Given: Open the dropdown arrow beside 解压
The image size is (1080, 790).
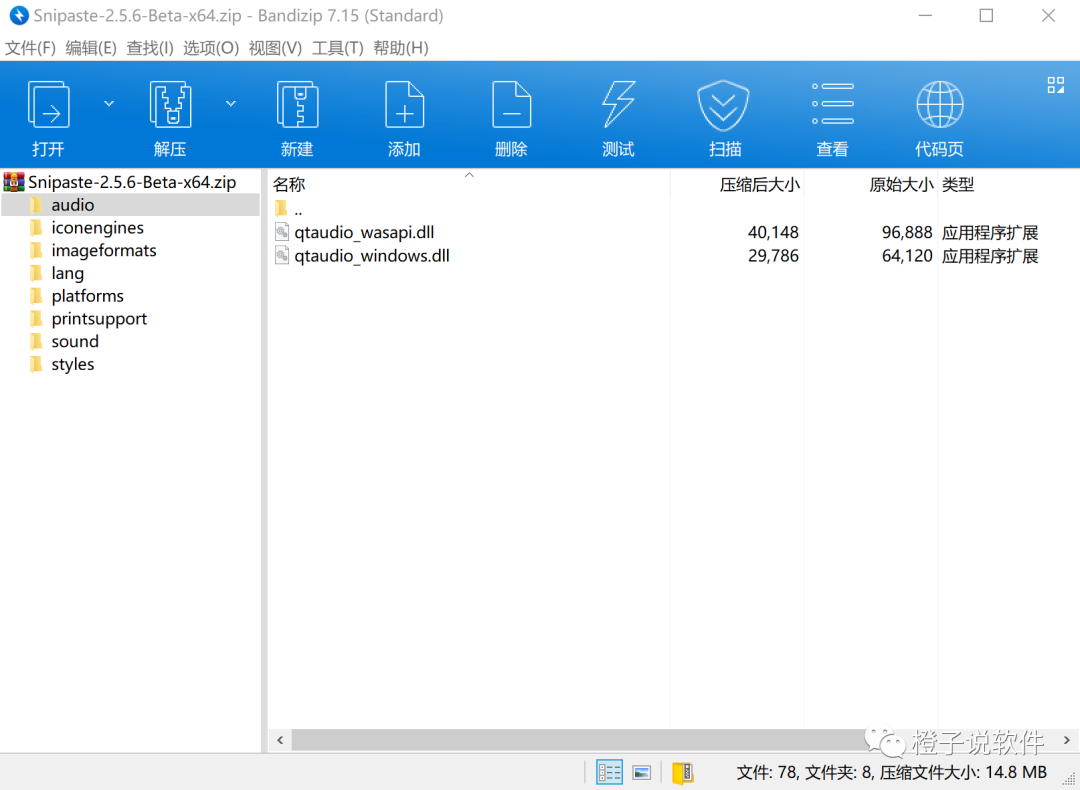Looking at the screenshot, I should click(x=231, y=103).
